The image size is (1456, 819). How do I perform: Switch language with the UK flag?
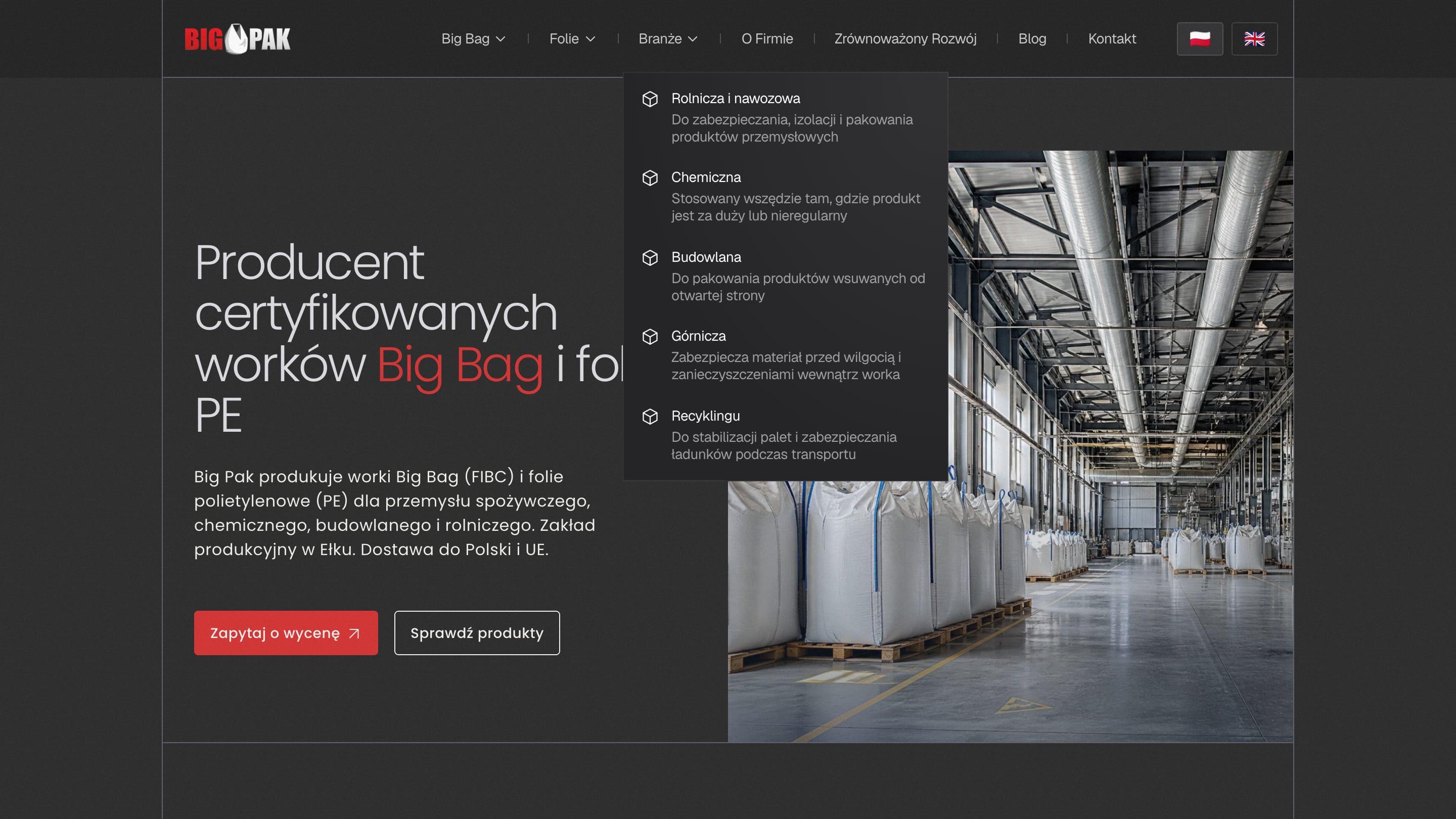[1254, 39]
